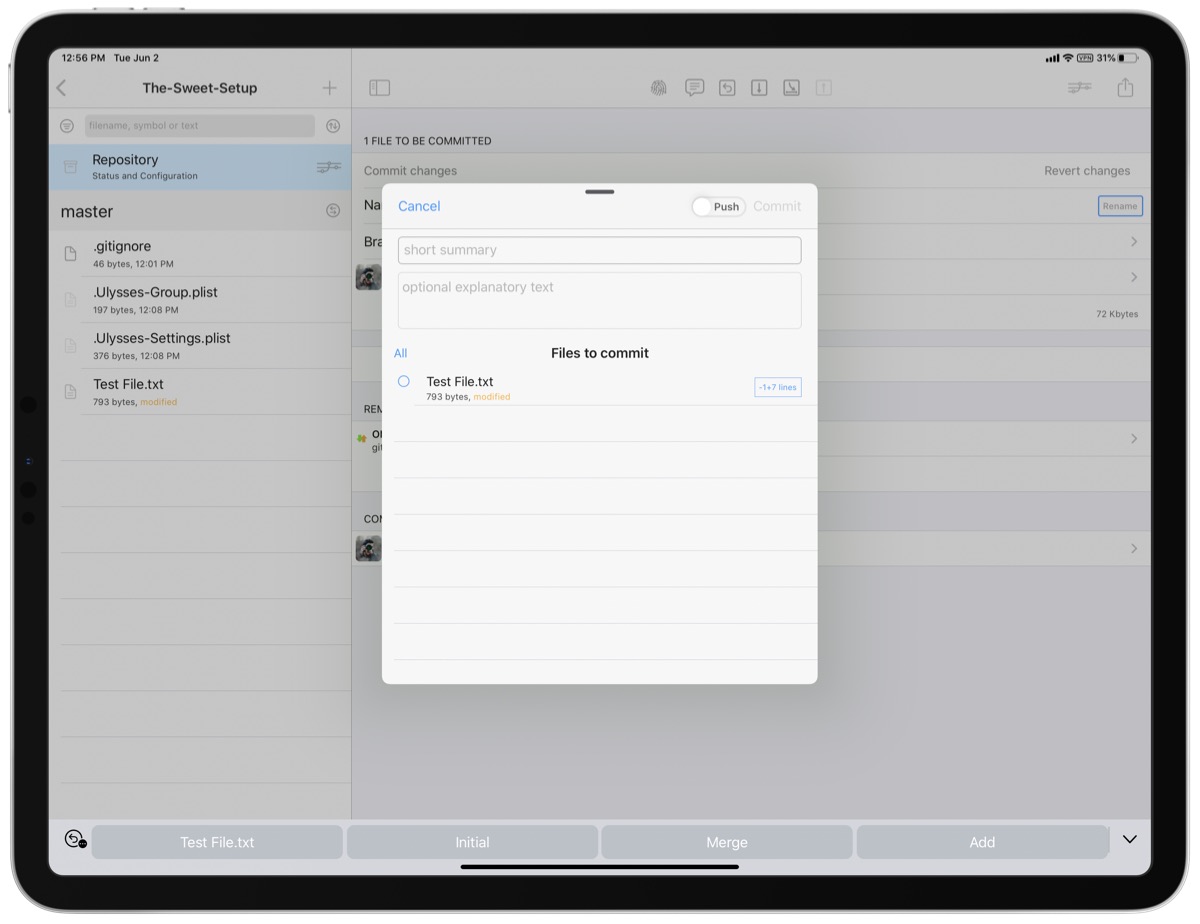Click the "12:56 PM" clock in status bar
This screenshot has width=1200, height=924.
(83, 58)
